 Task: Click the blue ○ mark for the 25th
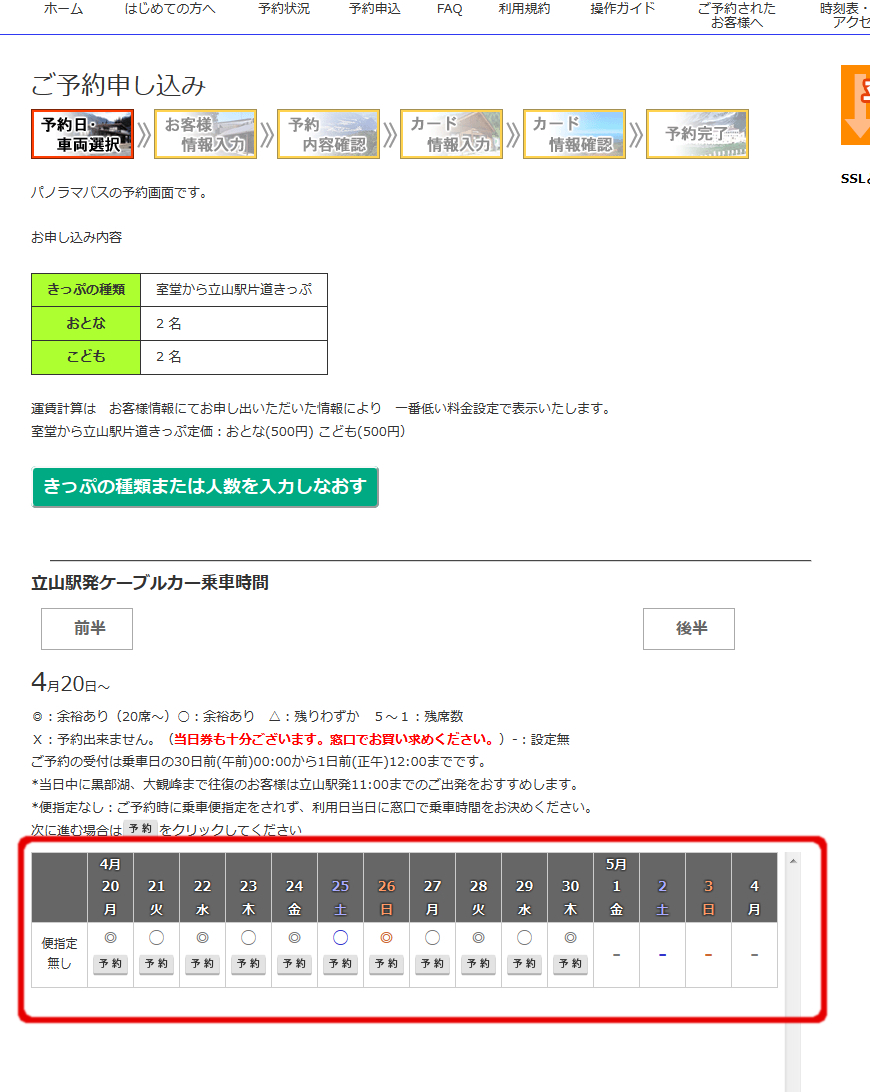(341, 938)
